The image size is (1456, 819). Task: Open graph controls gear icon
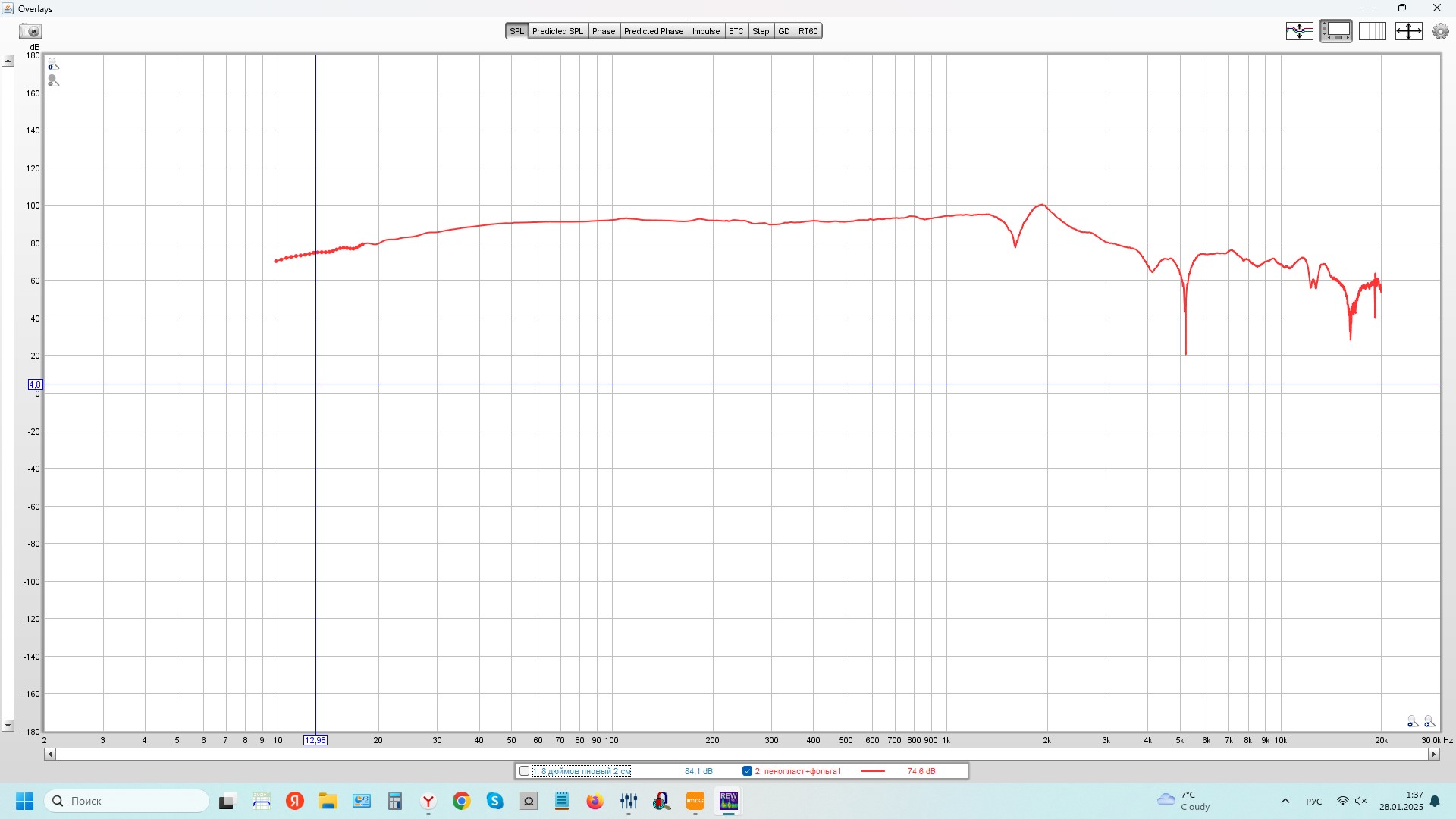pos(1440,31)
